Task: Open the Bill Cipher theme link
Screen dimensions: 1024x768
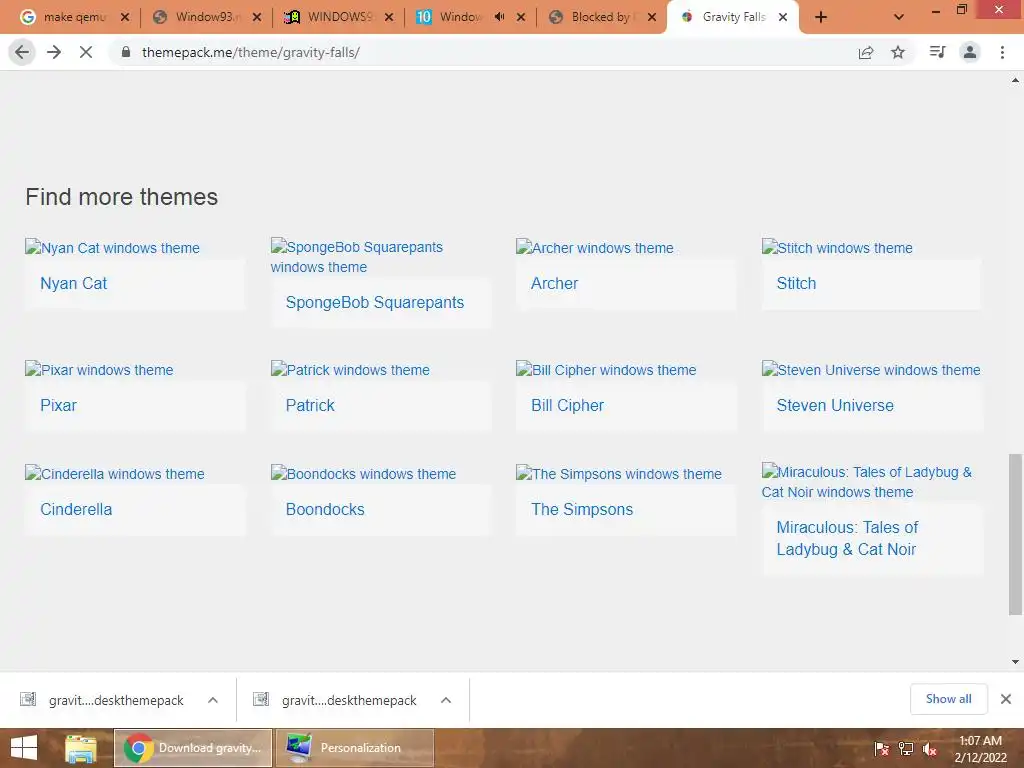Action: (x=568, y=406)
